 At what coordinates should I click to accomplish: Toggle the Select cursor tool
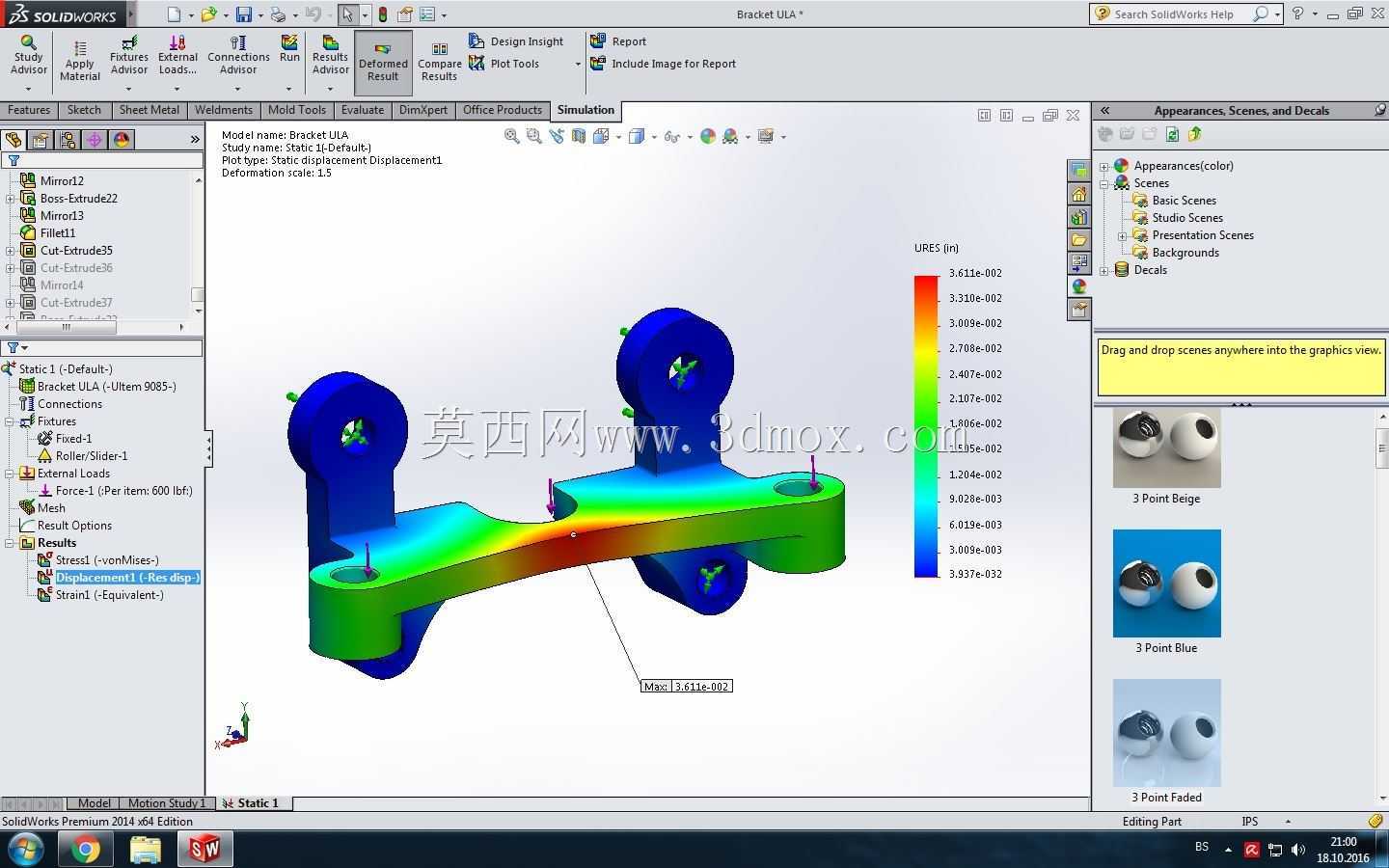point(347,14)
